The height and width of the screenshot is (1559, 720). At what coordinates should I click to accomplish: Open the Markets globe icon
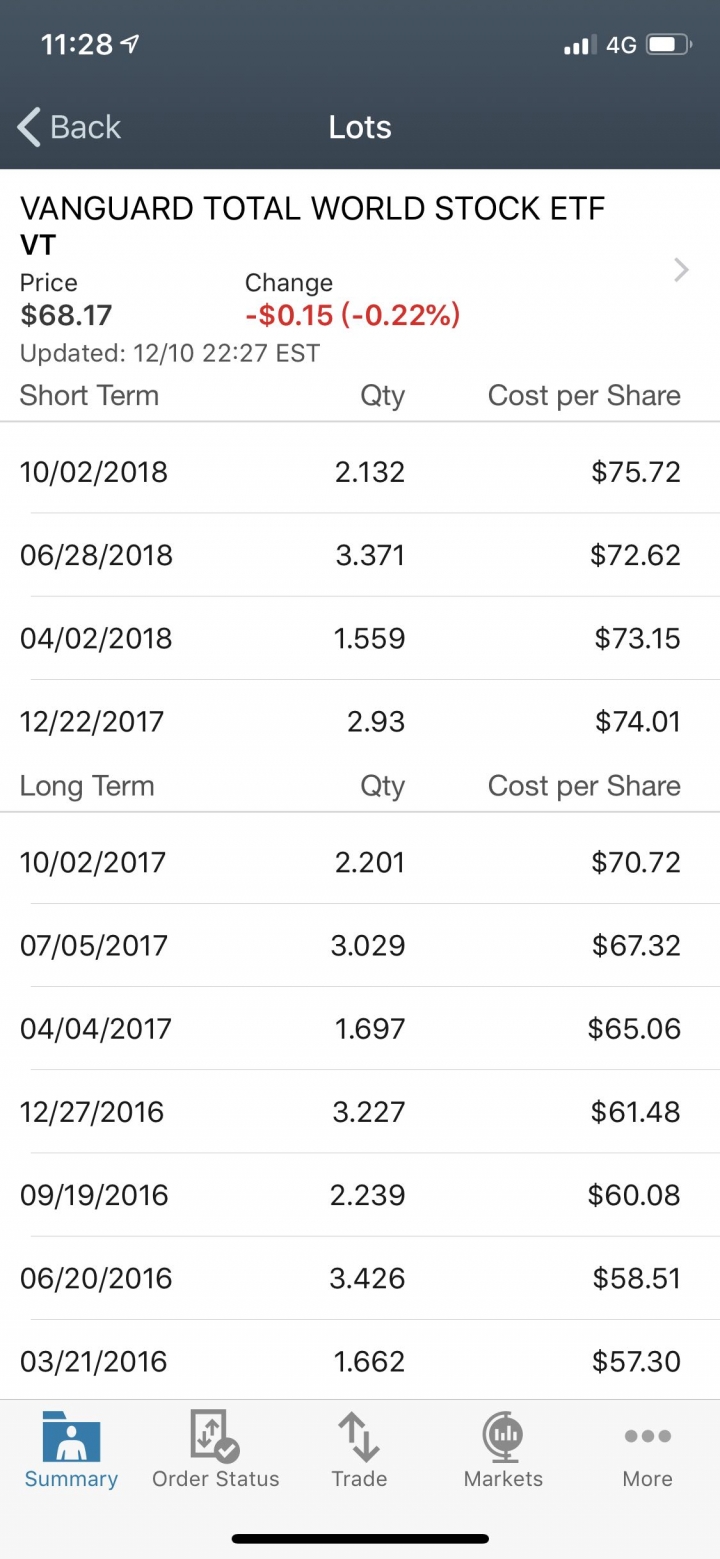503,1436
